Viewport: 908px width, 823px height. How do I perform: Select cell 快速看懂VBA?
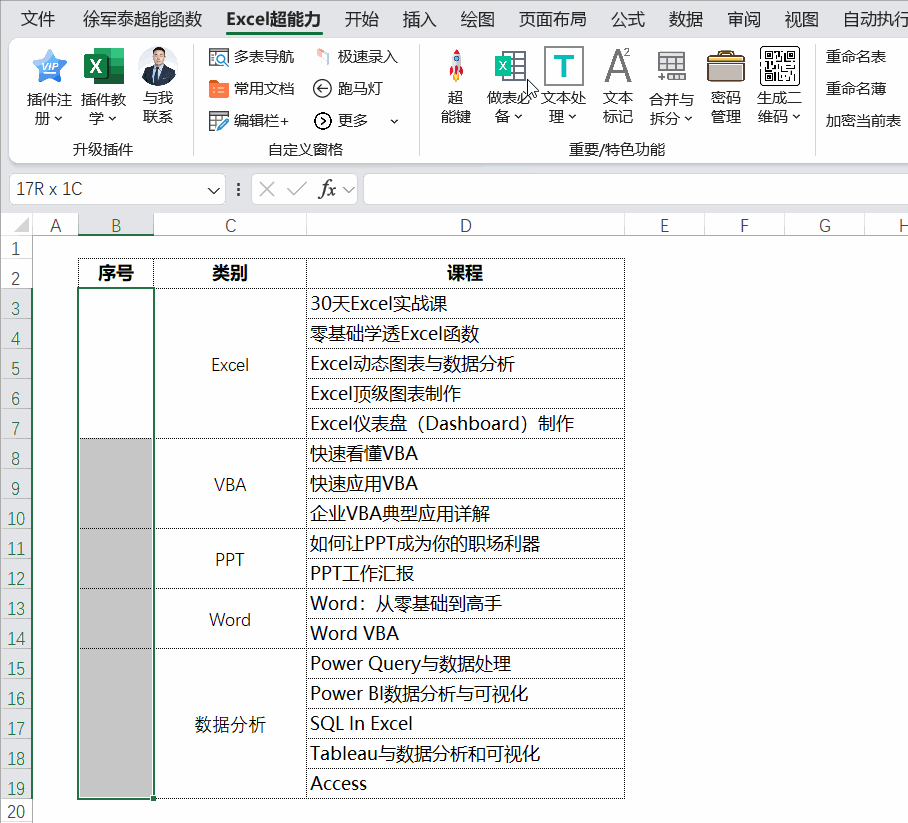[x=465, y=453]
